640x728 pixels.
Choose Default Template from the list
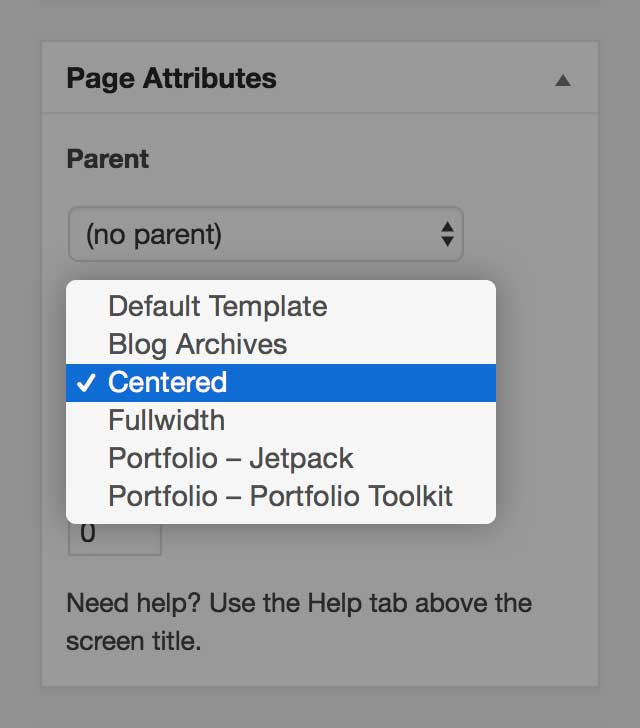pos(281,306)
